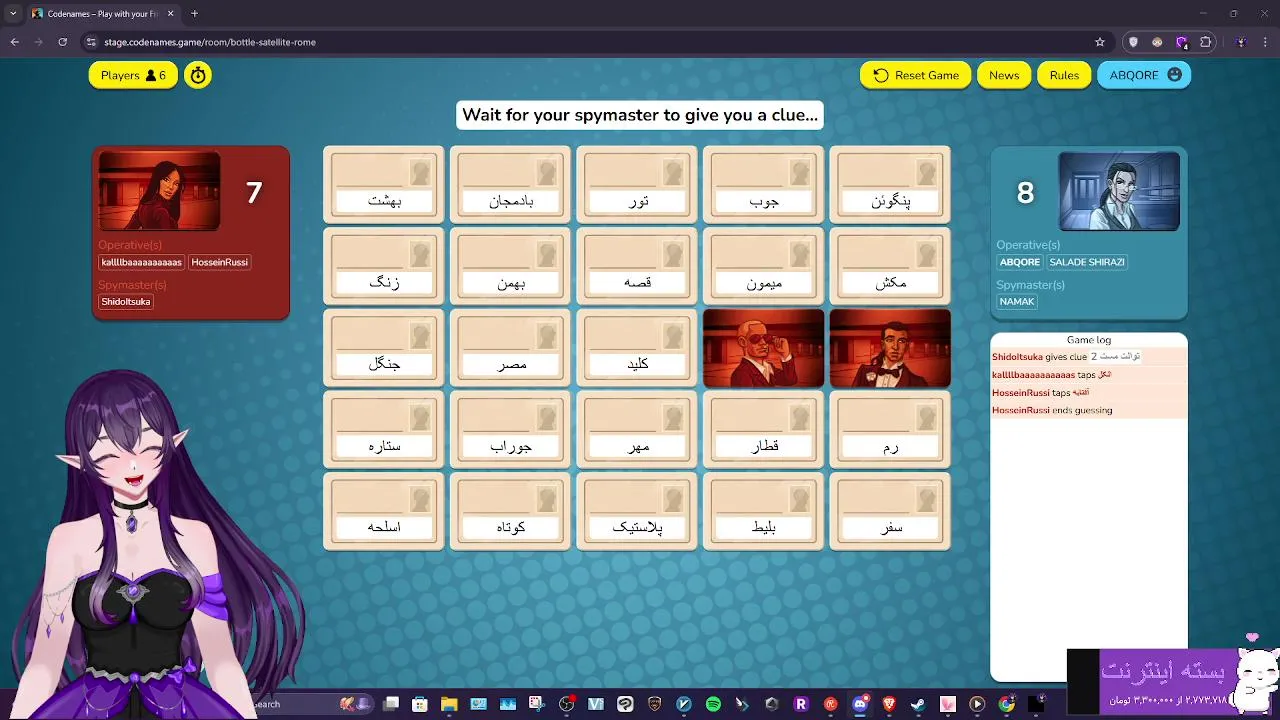Select the کوتاه word card

click(510, 511)
